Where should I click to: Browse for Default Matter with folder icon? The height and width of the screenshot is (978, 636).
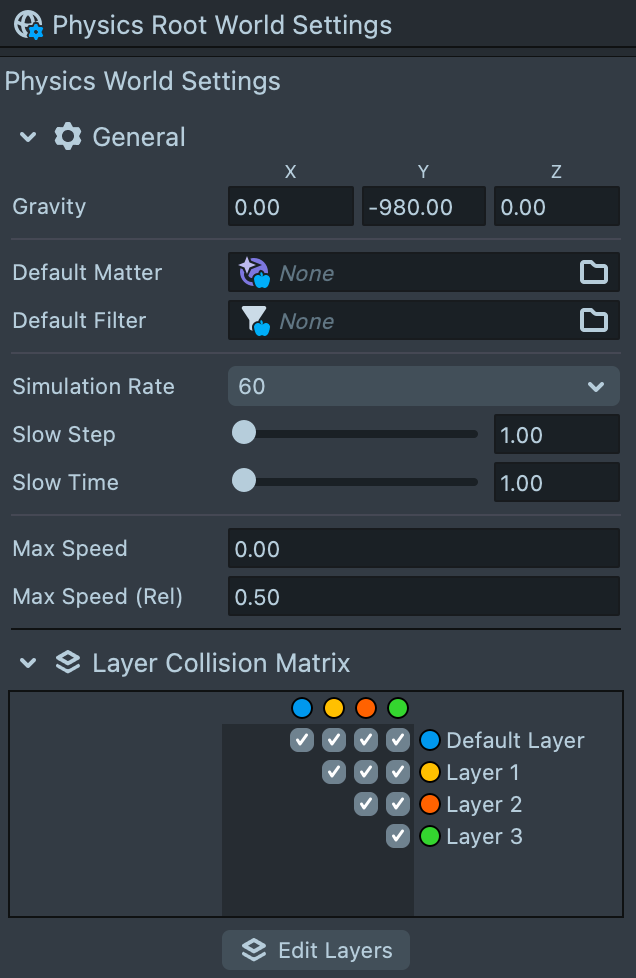pos(594,273)
